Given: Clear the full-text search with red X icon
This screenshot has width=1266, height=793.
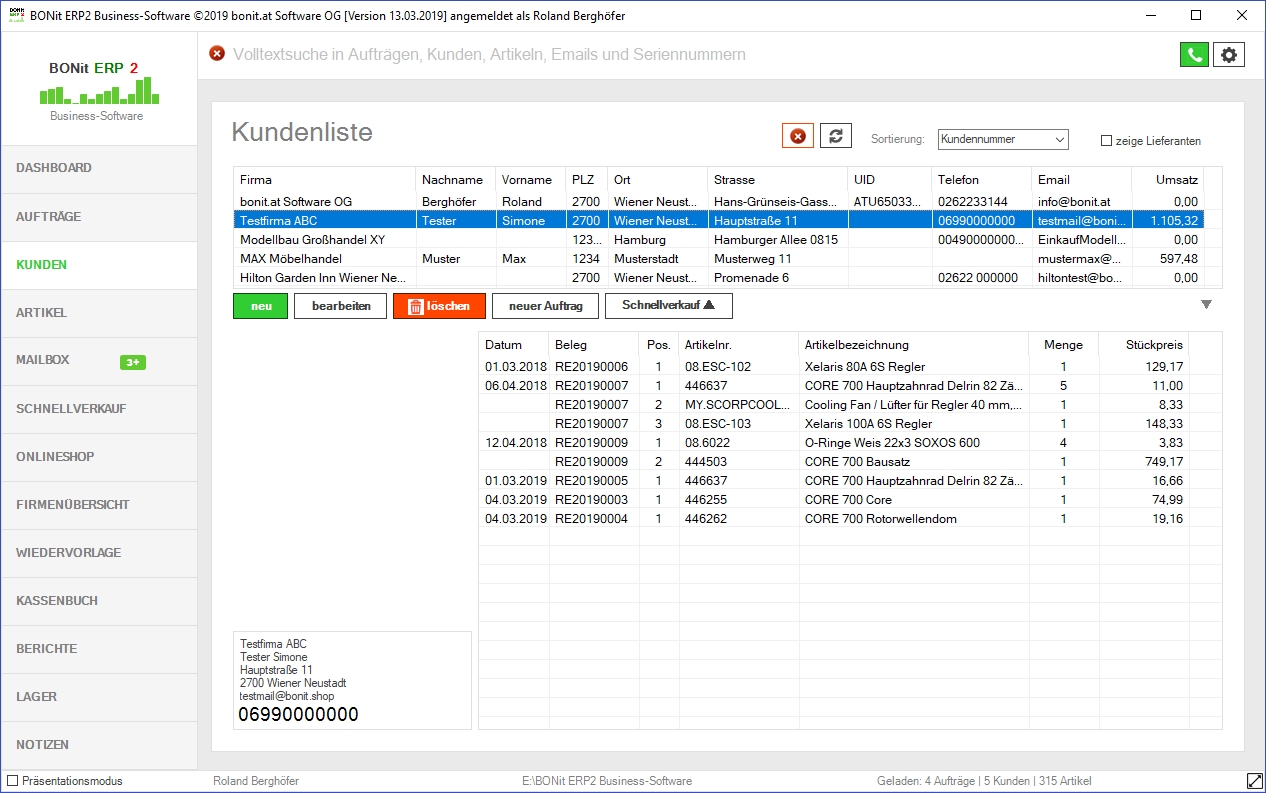Looking at the screenshot, I should (217, 54).
